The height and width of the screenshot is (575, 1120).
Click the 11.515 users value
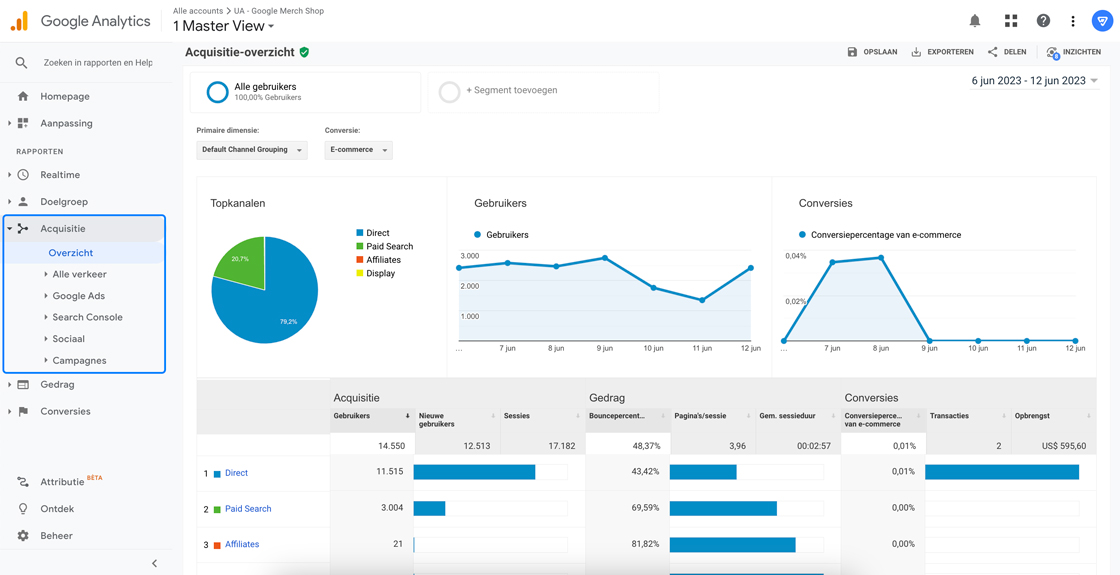pyautogui.click(x=388, y=473)
